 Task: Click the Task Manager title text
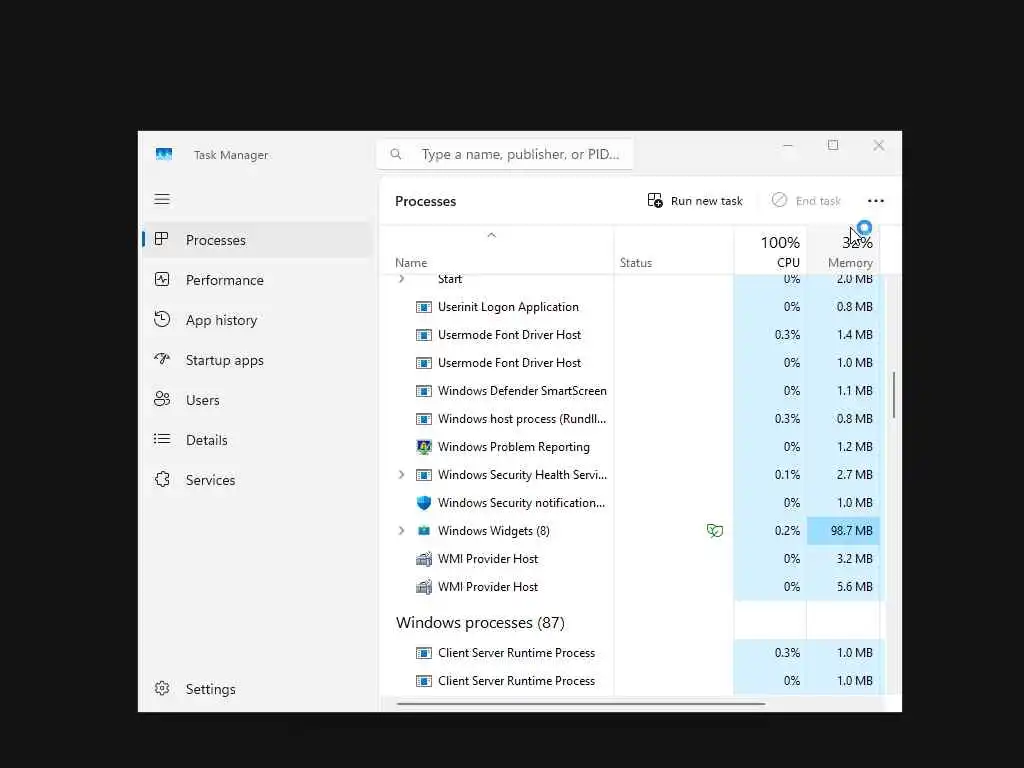coord(231,155)
